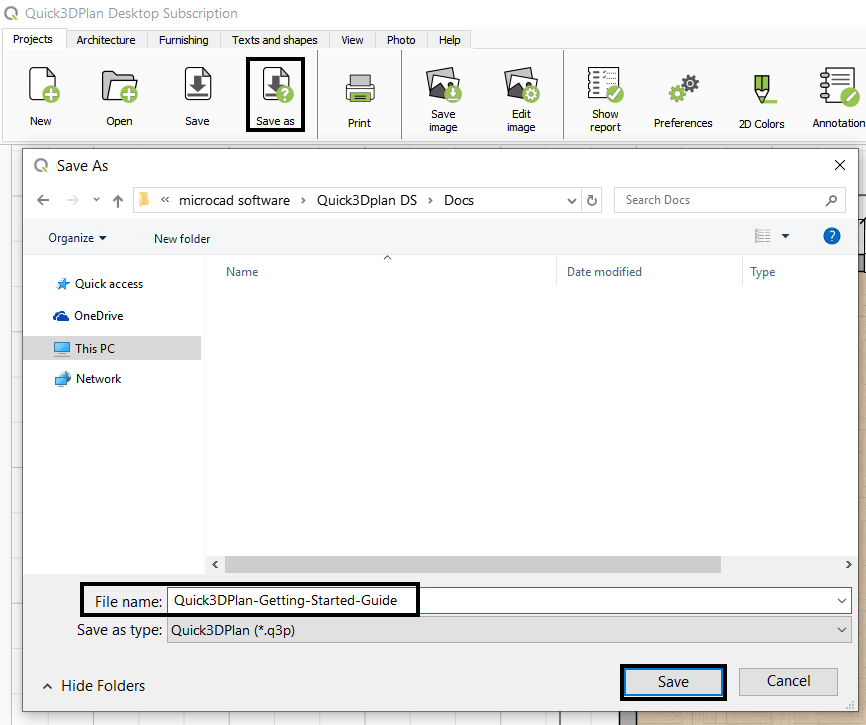Create a New folder
This screenshot has width=866, height=725.
182,239
